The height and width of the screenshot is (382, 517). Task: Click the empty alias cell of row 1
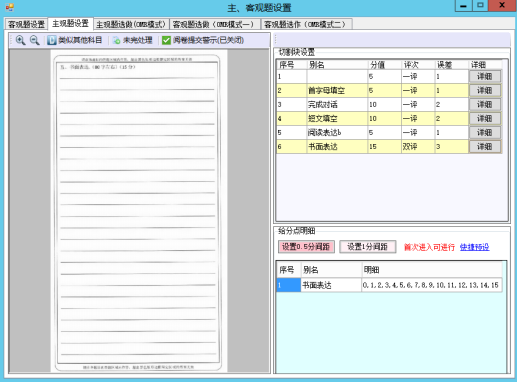coord(337,76)
